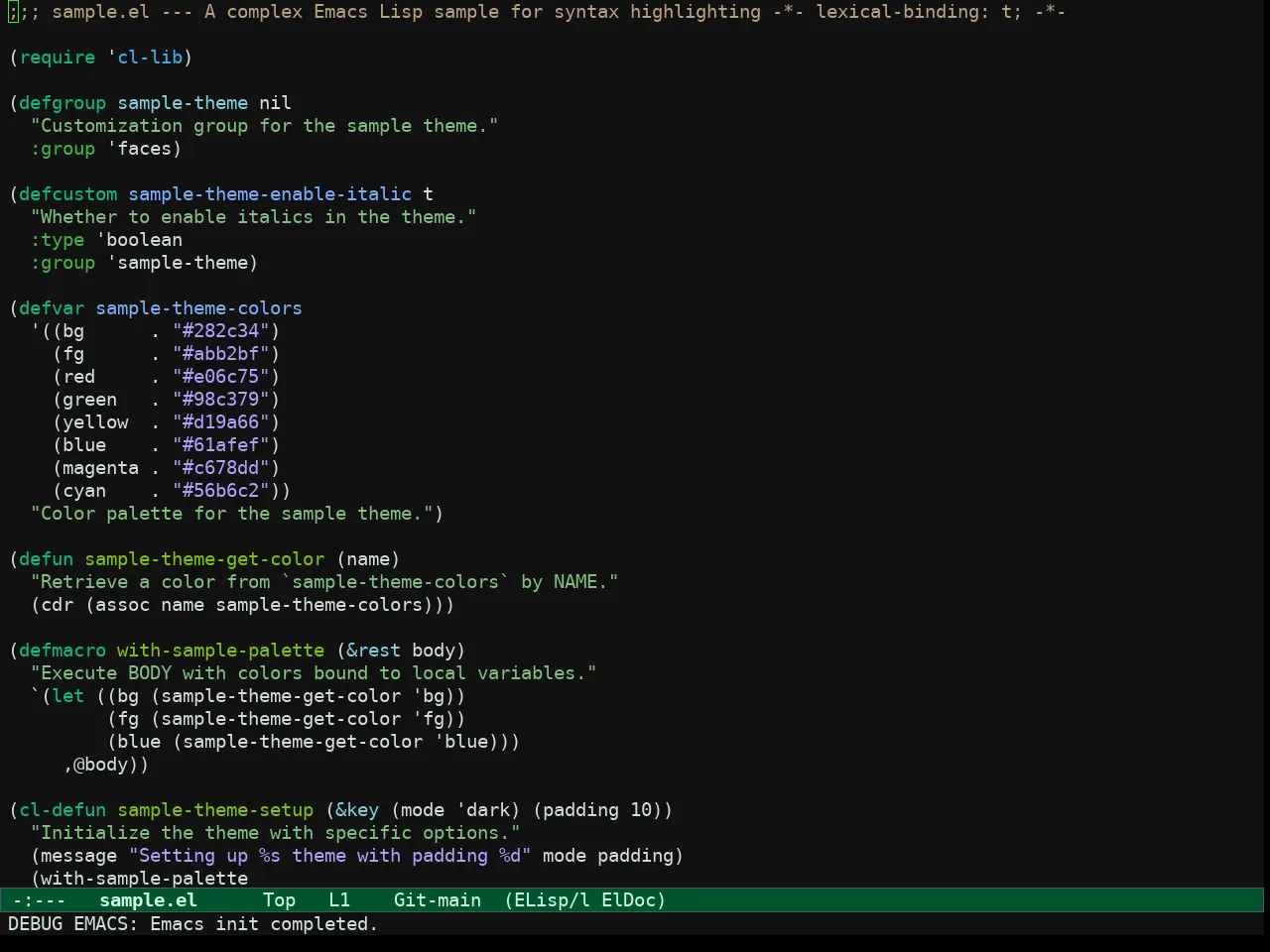Click the :type keyword

[58, 240]
